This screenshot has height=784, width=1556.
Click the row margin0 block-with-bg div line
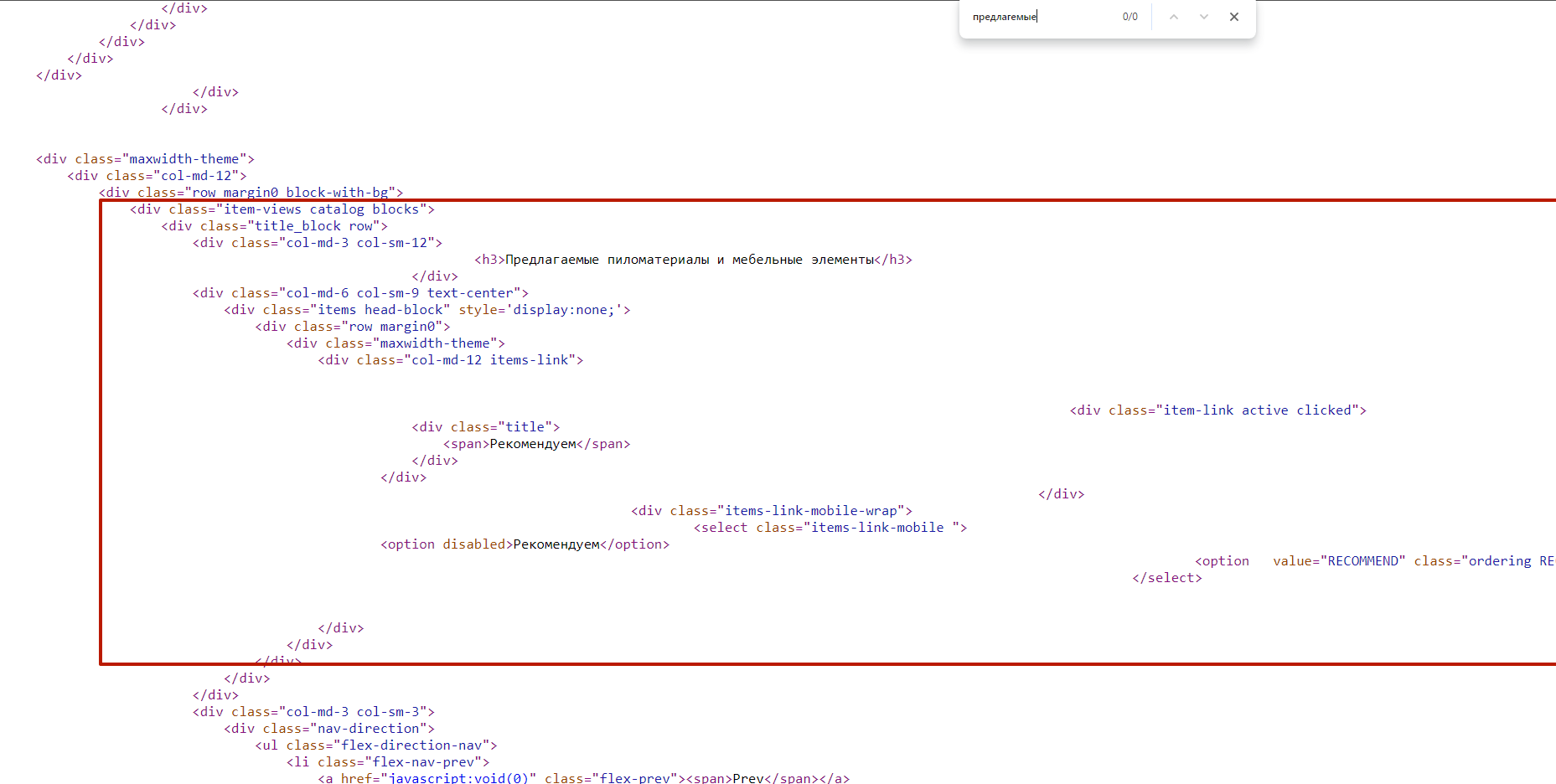pos(251,193)
